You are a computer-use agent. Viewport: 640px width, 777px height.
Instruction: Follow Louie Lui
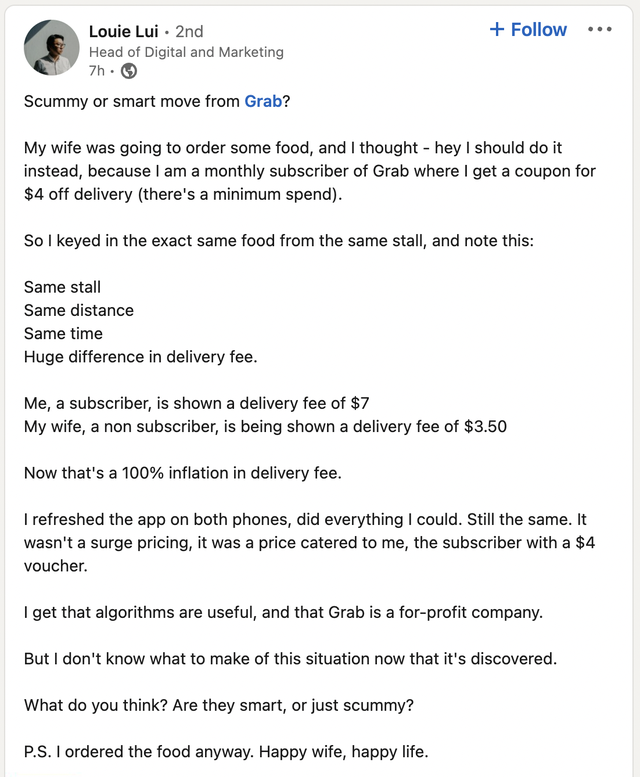pos(528,30)
